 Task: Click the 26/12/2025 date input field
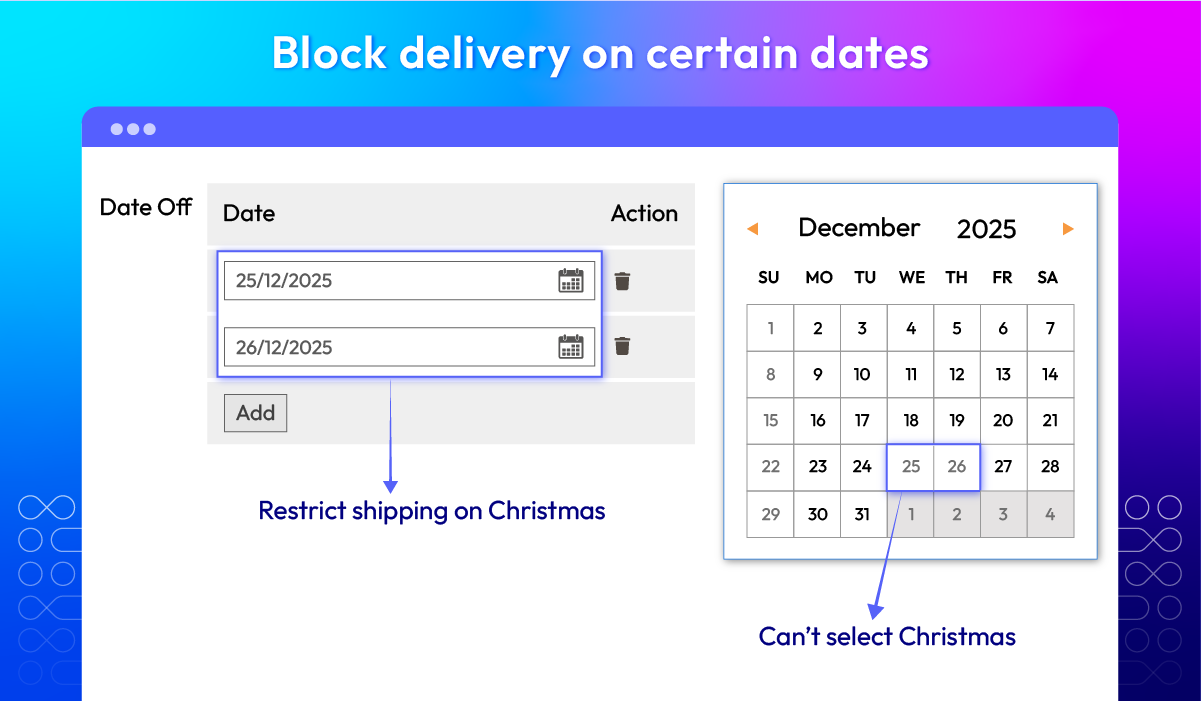pos(409,347)
